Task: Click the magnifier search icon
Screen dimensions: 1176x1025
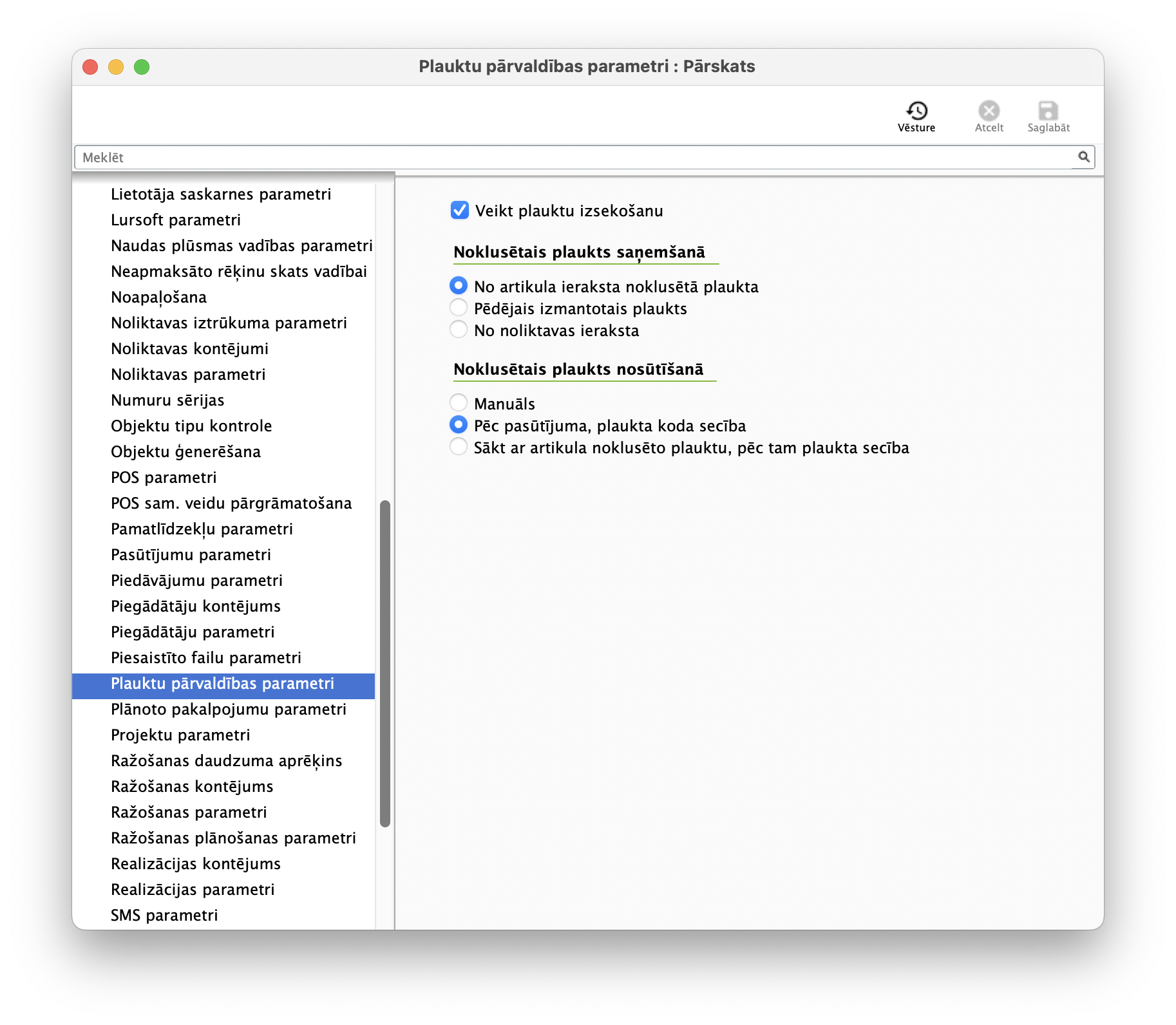Action: pyautogui.click(x=1084, y=156)
